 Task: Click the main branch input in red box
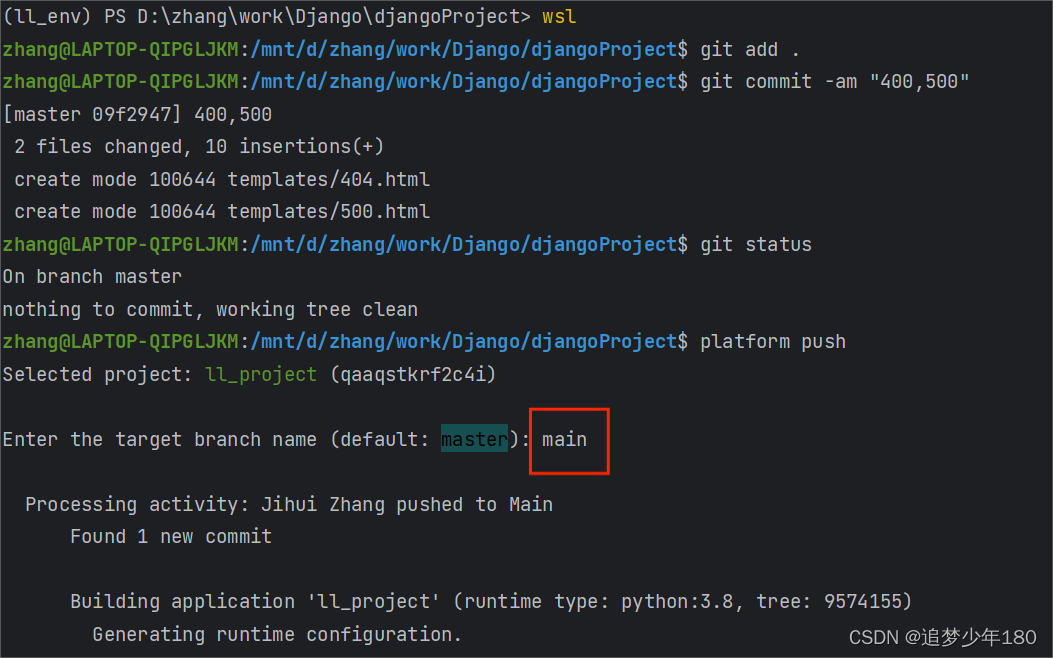click(x=564, y=439)
